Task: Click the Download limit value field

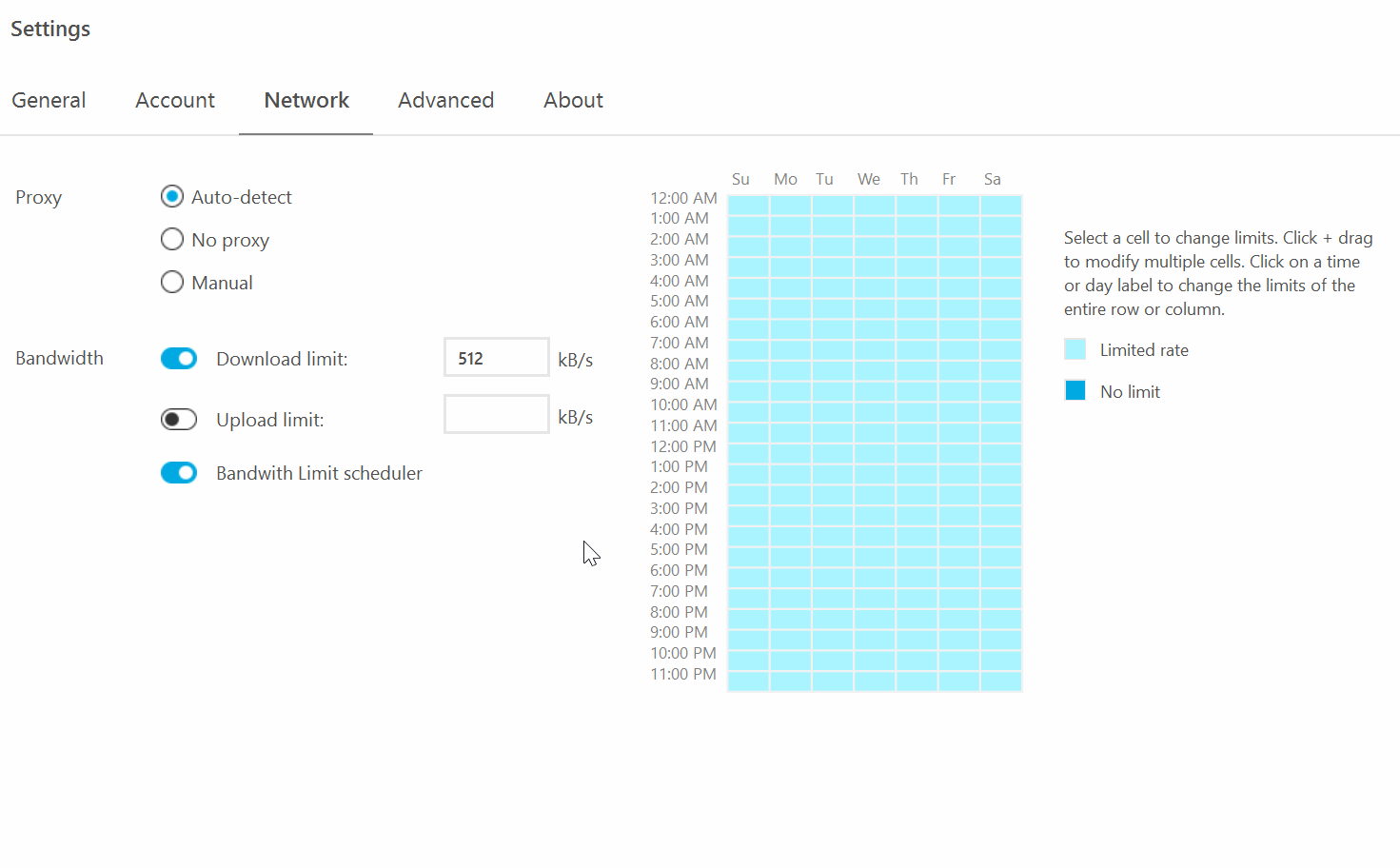Action: pos(496,357)
